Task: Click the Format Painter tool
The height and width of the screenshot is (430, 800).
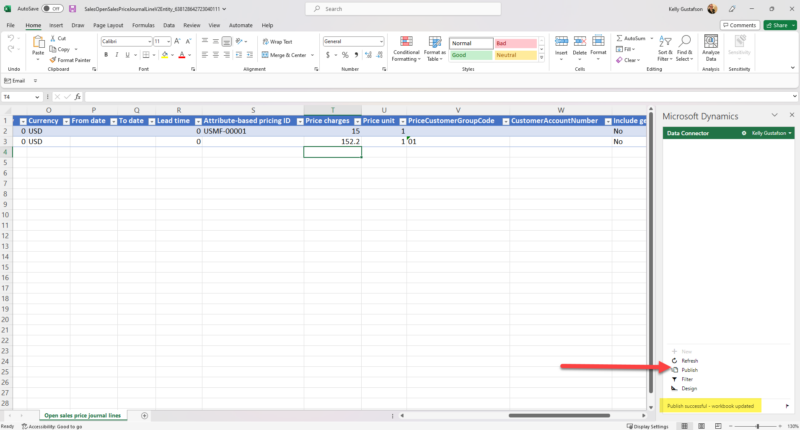Action: point(72,59)
